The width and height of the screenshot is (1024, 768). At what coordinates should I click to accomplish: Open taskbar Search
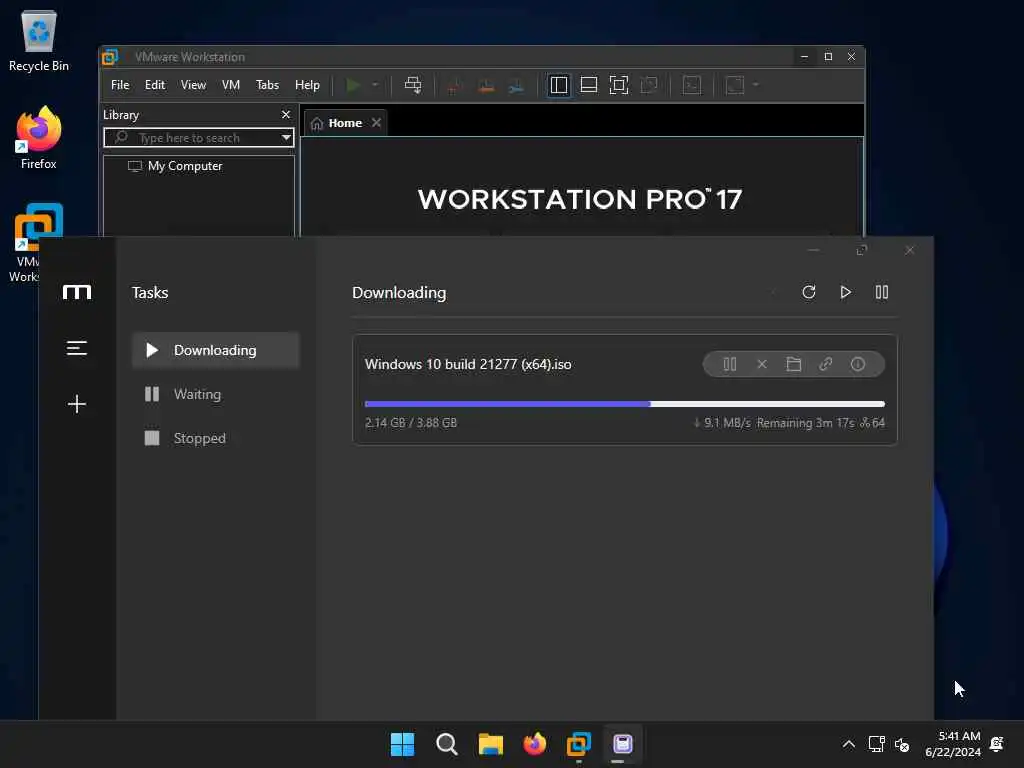coord(447,744)
